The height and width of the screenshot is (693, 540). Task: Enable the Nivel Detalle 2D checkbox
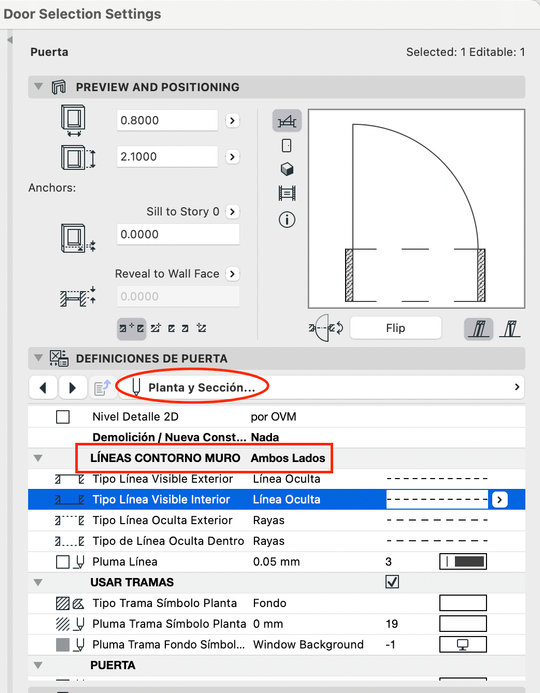tap(63, 417)
